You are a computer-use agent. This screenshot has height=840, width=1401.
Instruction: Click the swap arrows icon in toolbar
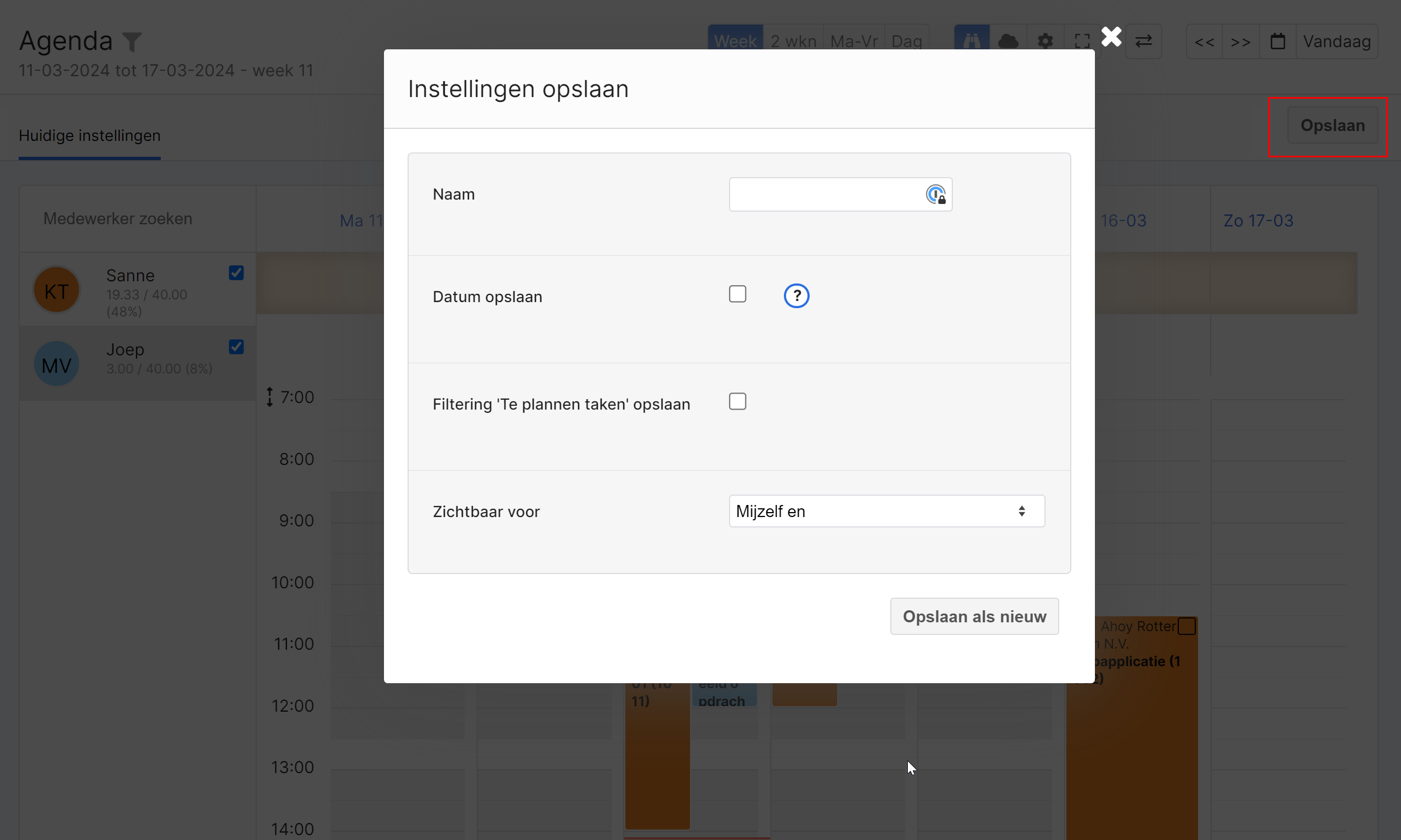click(x=1143, y=41)
